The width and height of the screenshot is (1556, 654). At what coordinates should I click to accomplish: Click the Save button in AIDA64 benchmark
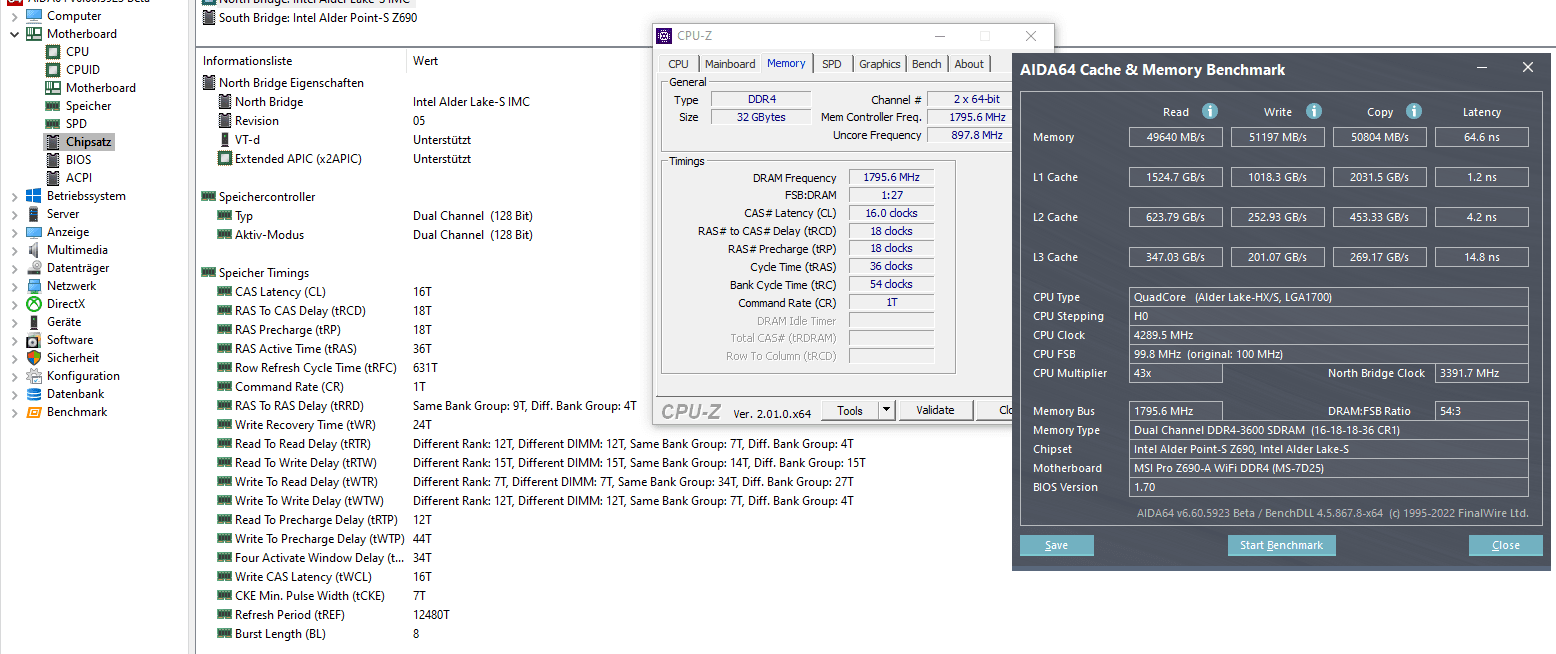pyautogui.click(x=1056, y=545)
